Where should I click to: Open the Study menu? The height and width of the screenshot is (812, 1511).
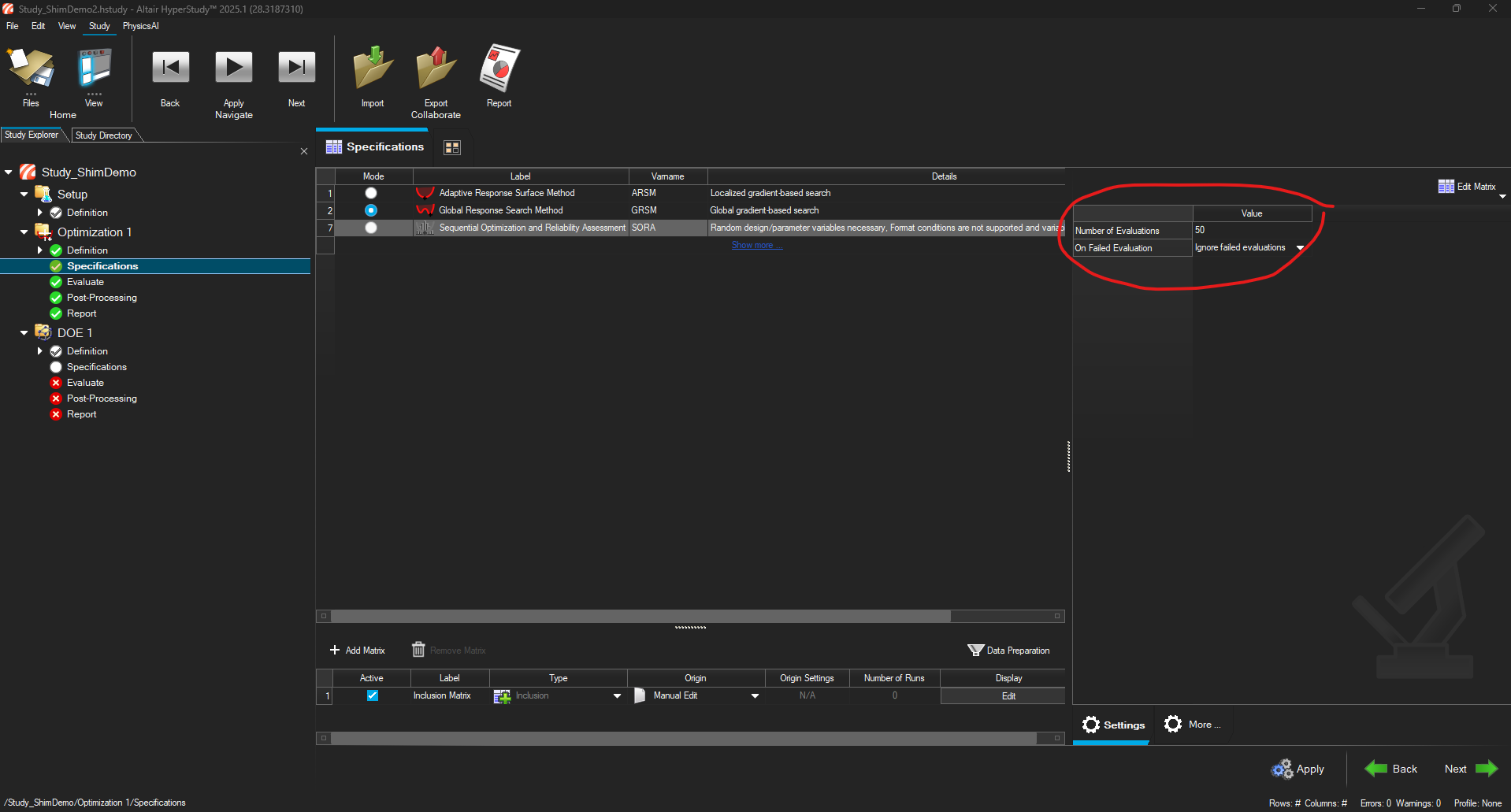pyautogui.click(x=99, y=26)
